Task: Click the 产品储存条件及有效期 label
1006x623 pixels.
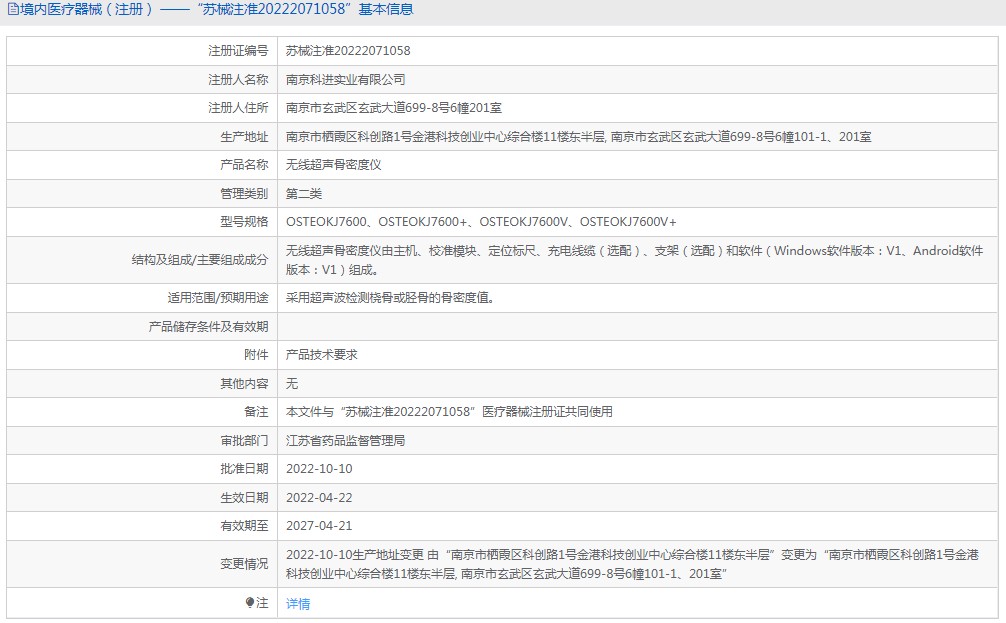Action: pos(209,327)
